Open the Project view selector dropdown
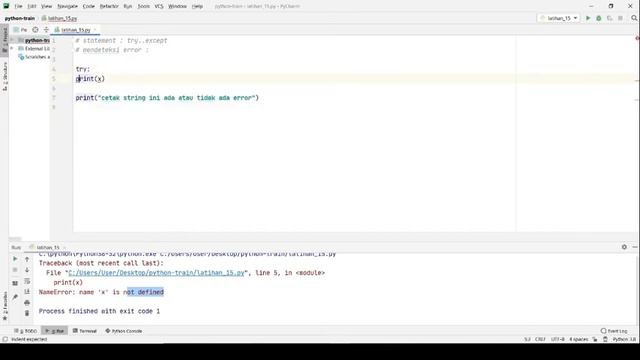 click(x=20, y=30)
